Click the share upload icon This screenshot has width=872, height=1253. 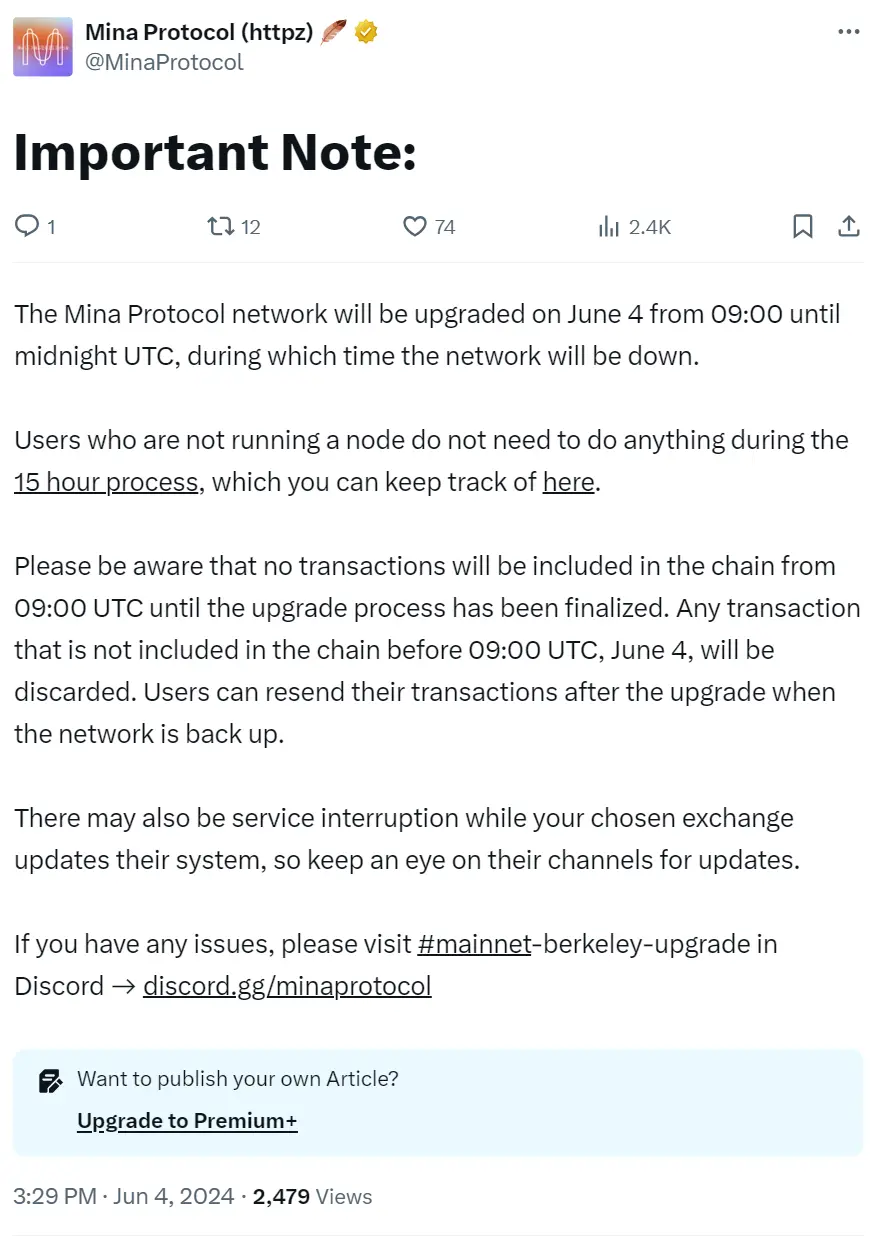(848, 227)
